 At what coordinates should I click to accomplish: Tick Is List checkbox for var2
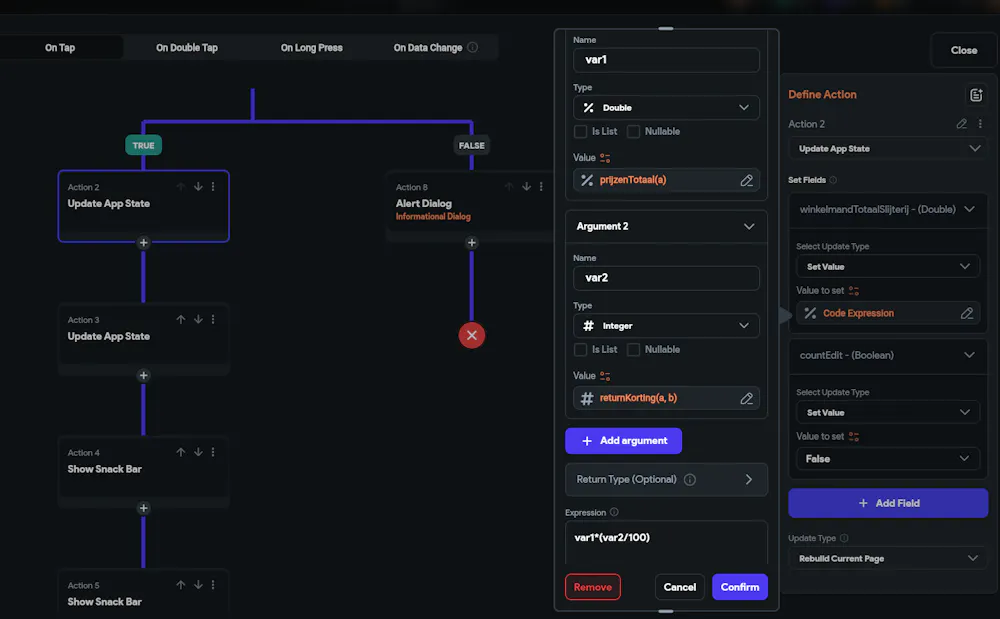(x=580, y=349)
